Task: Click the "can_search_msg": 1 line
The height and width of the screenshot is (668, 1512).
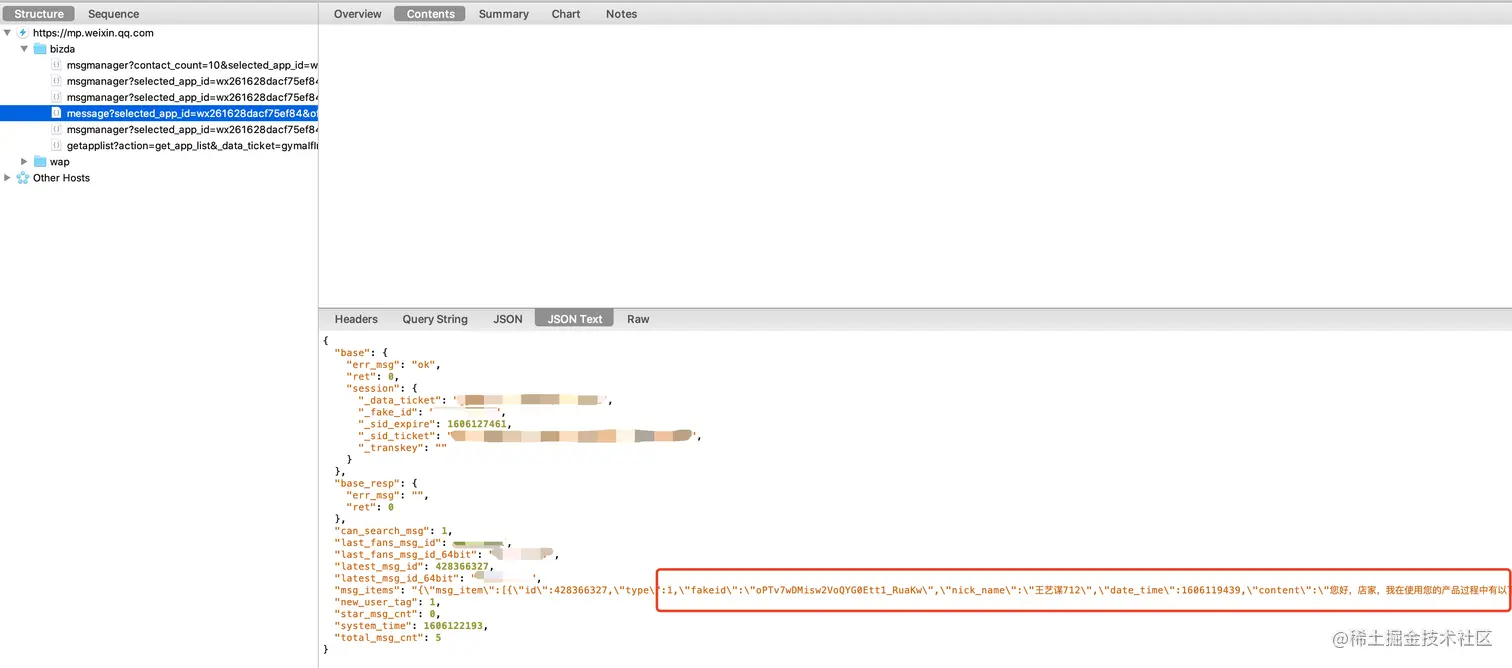Action: 394,531
